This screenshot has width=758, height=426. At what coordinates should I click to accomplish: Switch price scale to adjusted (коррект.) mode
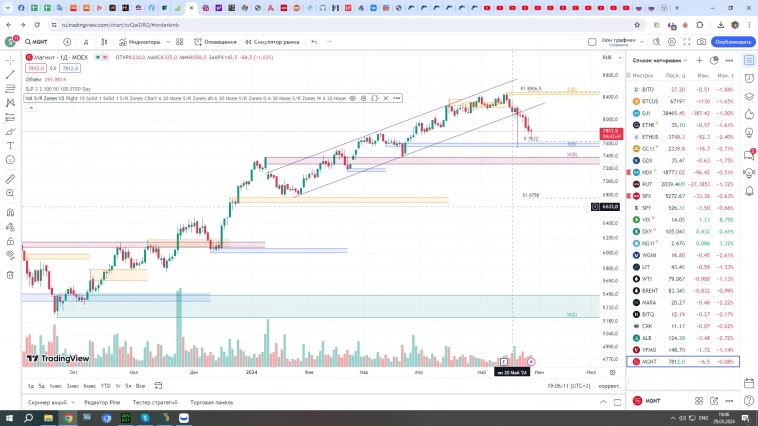pyautogui.click(x=609, y=385)
